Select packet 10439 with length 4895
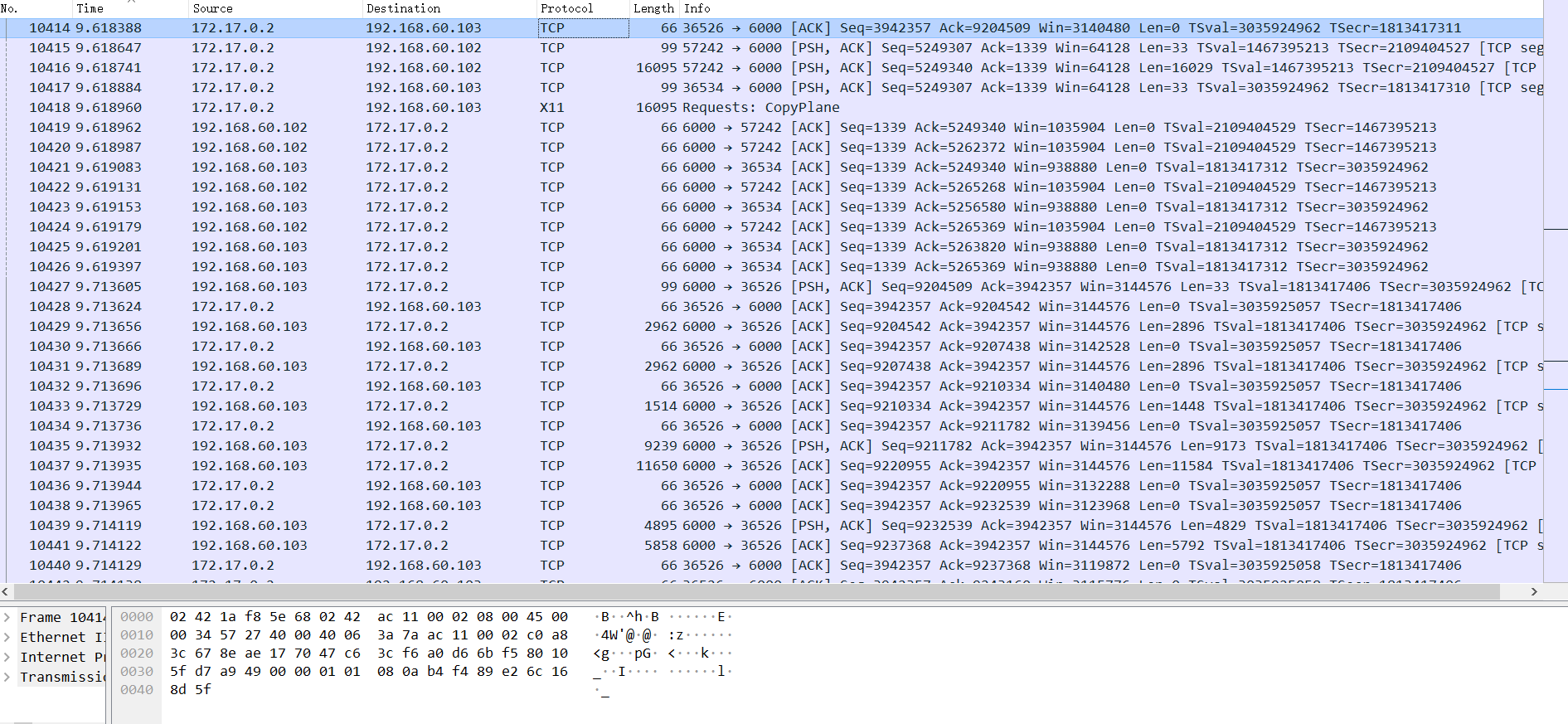 pos(771,526)
